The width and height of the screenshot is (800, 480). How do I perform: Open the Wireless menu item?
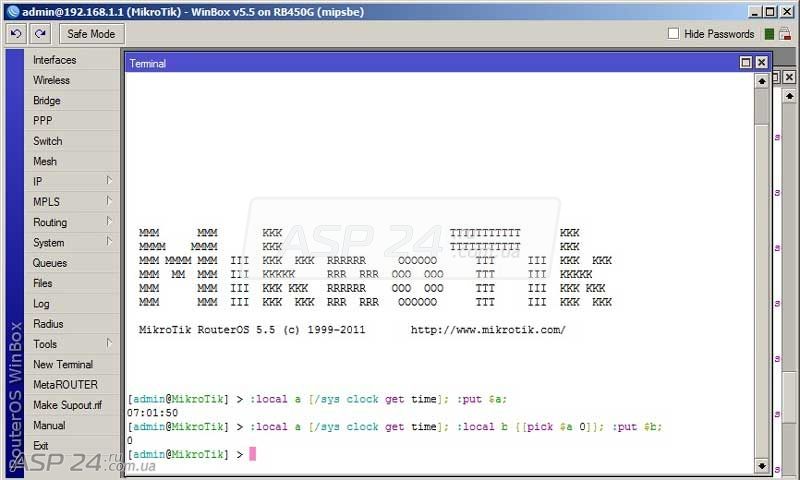[51, 80]
